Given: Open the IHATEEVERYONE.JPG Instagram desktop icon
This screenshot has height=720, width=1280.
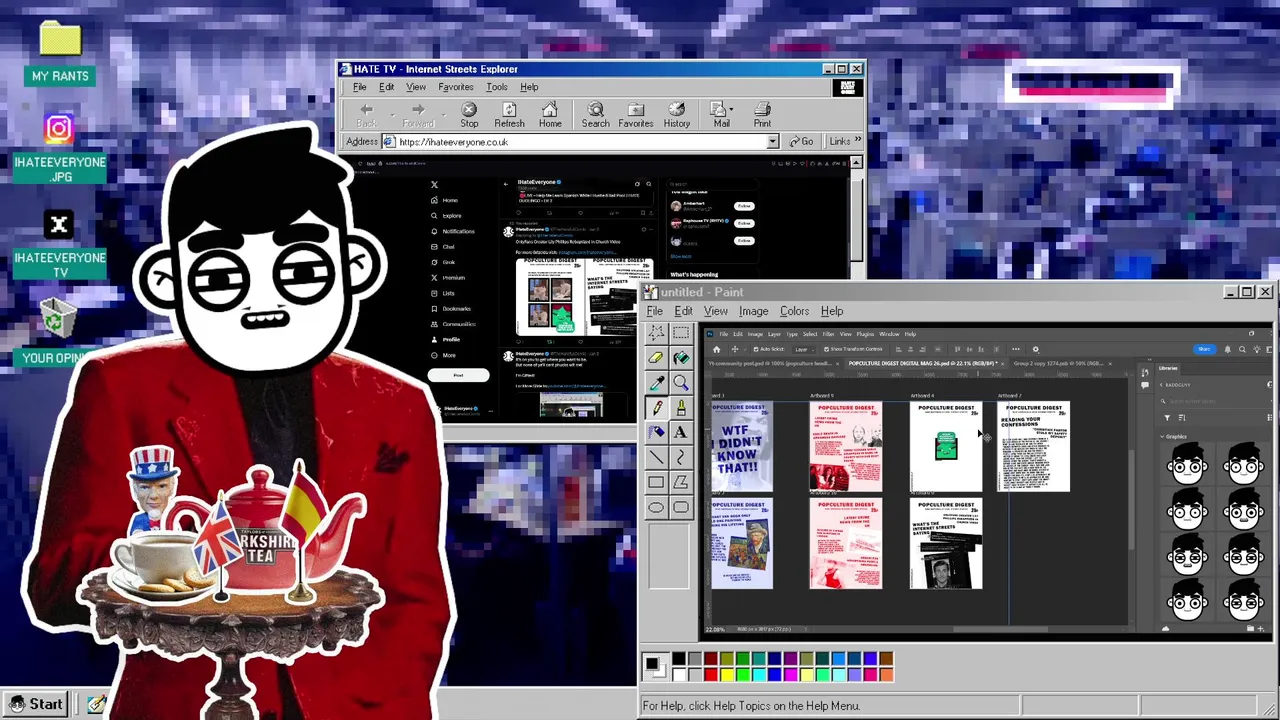Looking at the screenshot, I should 59,148.
